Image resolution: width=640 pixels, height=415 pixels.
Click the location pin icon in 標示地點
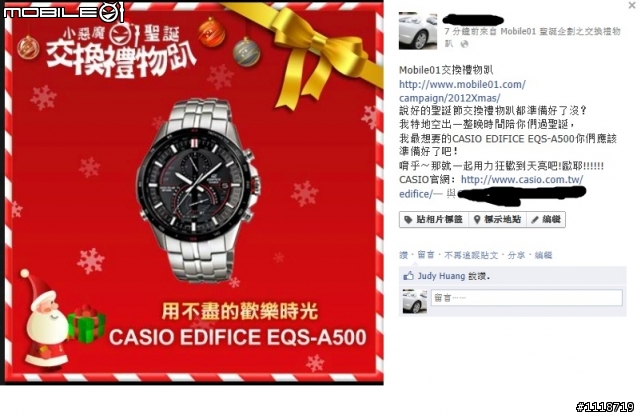(x=476, y=220)
